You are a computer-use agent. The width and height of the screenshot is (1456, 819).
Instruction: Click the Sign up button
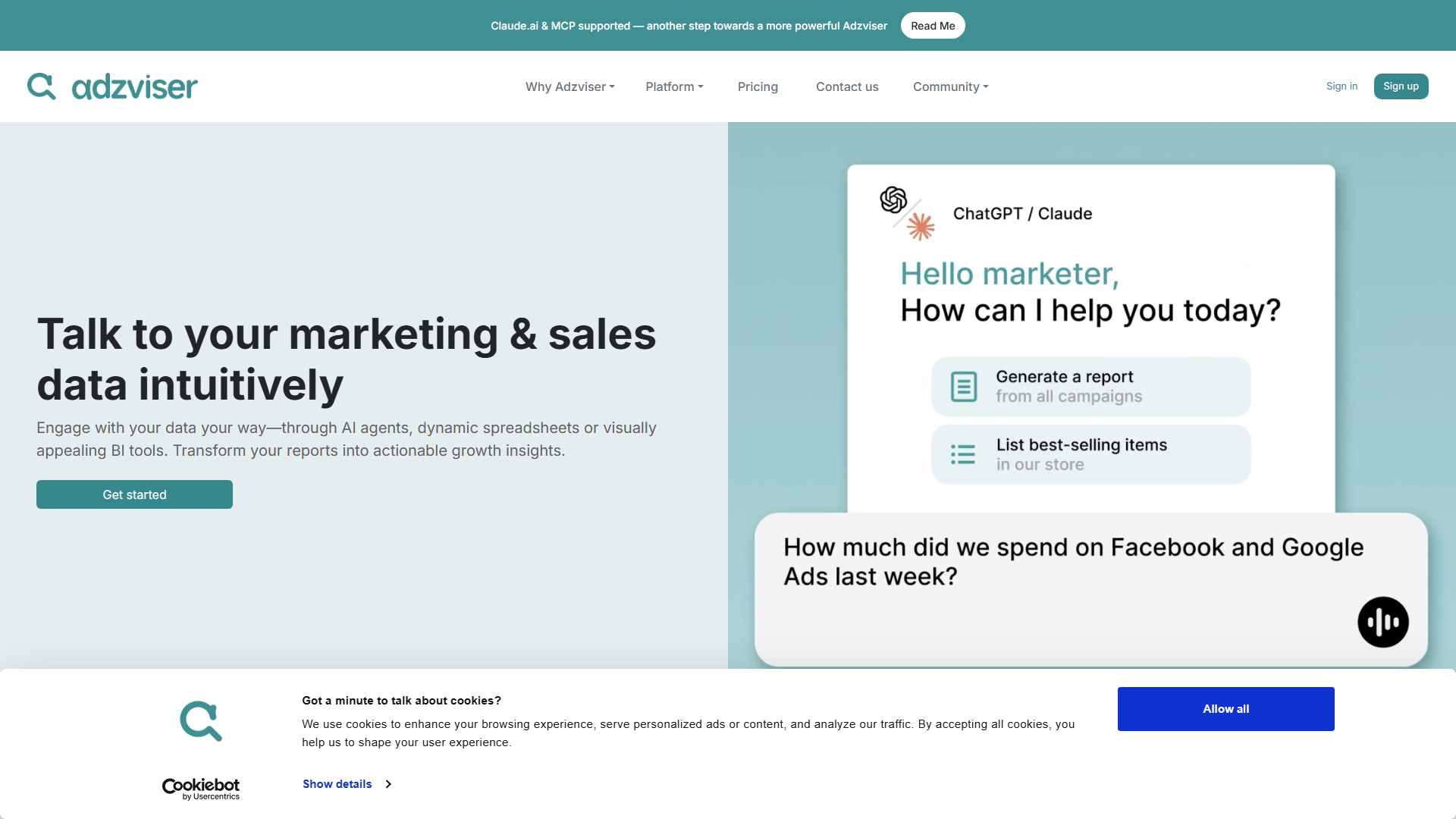tap(1401, 86)
